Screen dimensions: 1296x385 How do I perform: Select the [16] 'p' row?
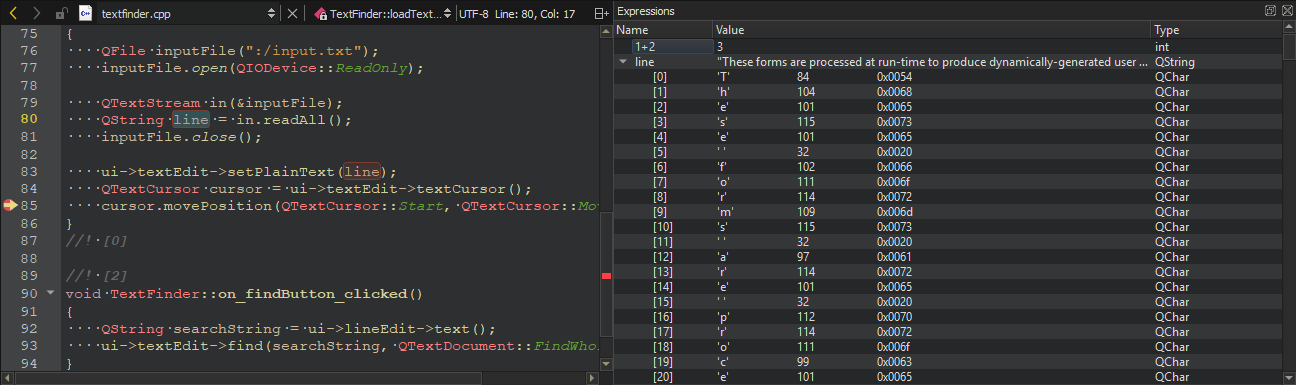coord(948,317)
